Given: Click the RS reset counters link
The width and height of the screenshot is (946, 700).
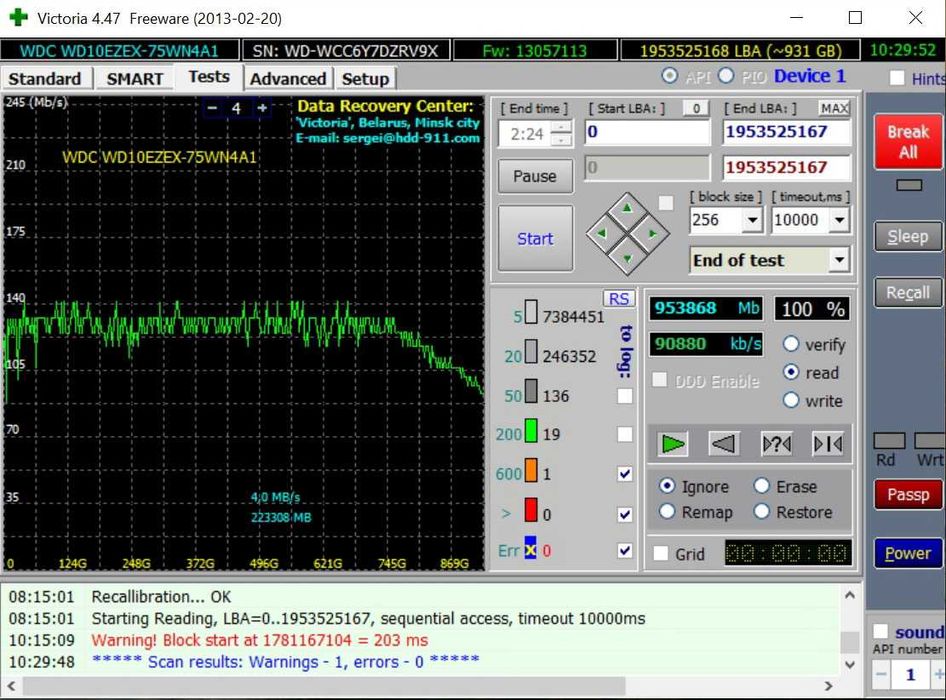Looking at the screenshot, I should (x=619, y=299).
